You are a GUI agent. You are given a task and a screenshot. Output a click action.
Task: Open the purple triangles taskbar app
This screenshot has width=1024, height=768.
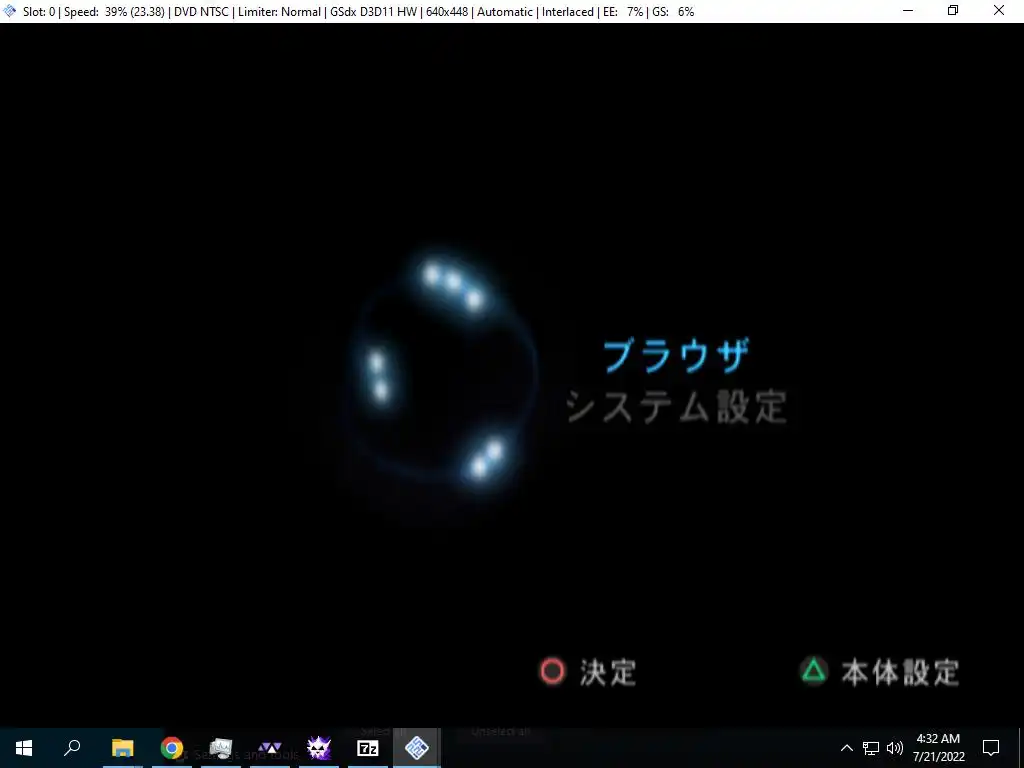click(x=270, y=748)
